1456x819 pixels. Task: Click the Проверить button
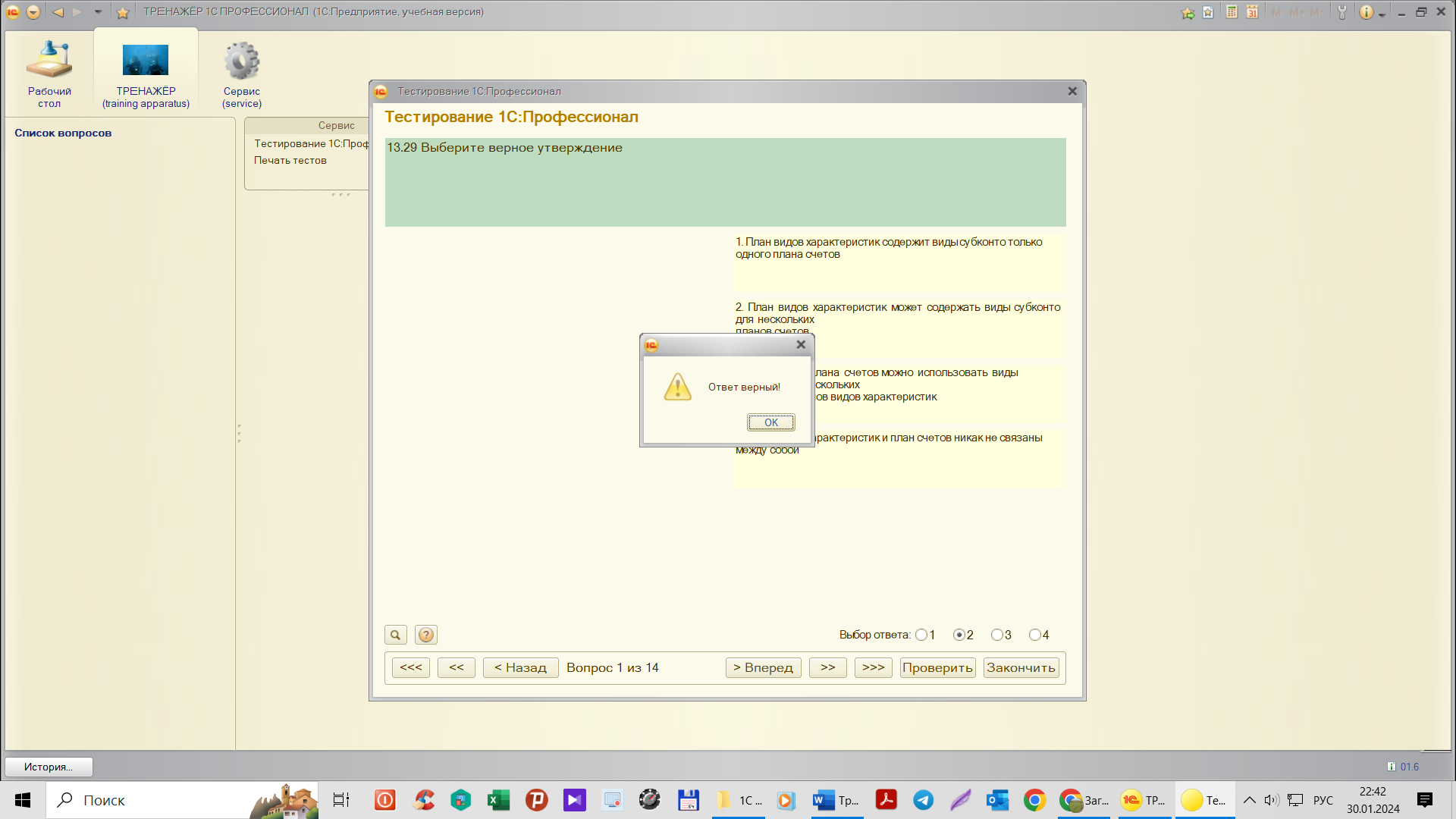[x=937, y=667]
